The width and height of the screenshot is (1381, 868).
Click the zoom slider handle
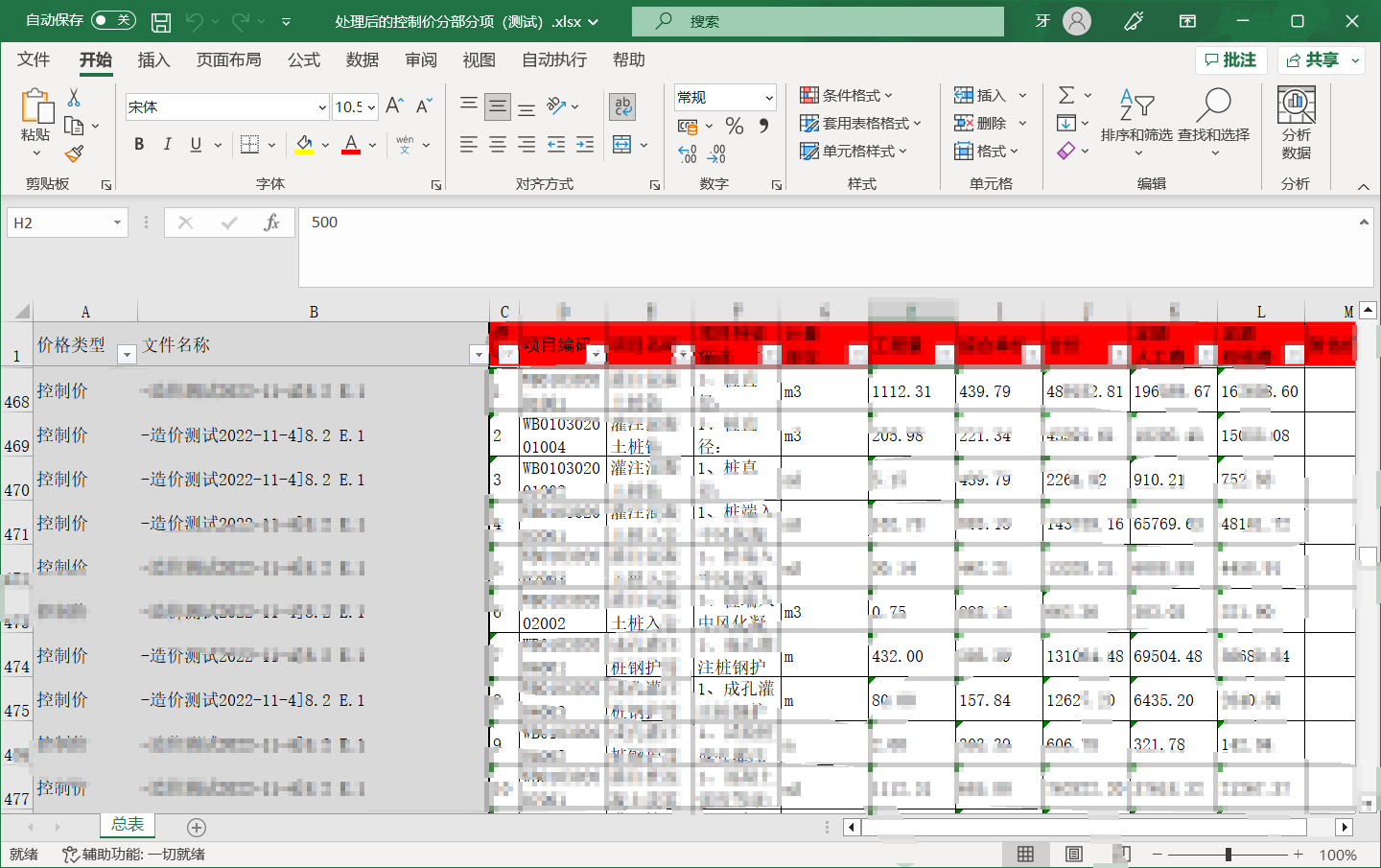(1228, 854)
